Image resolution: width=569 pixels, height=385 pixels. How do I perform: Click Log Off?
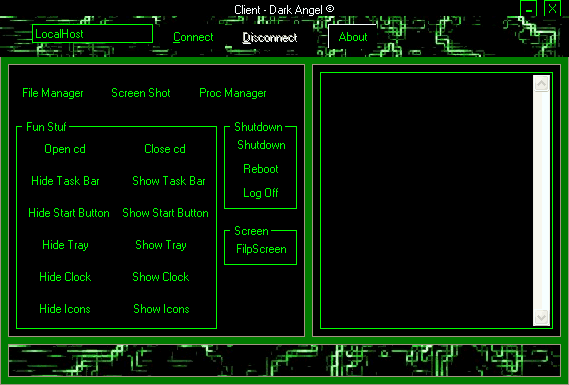click(x=261, y=193)
